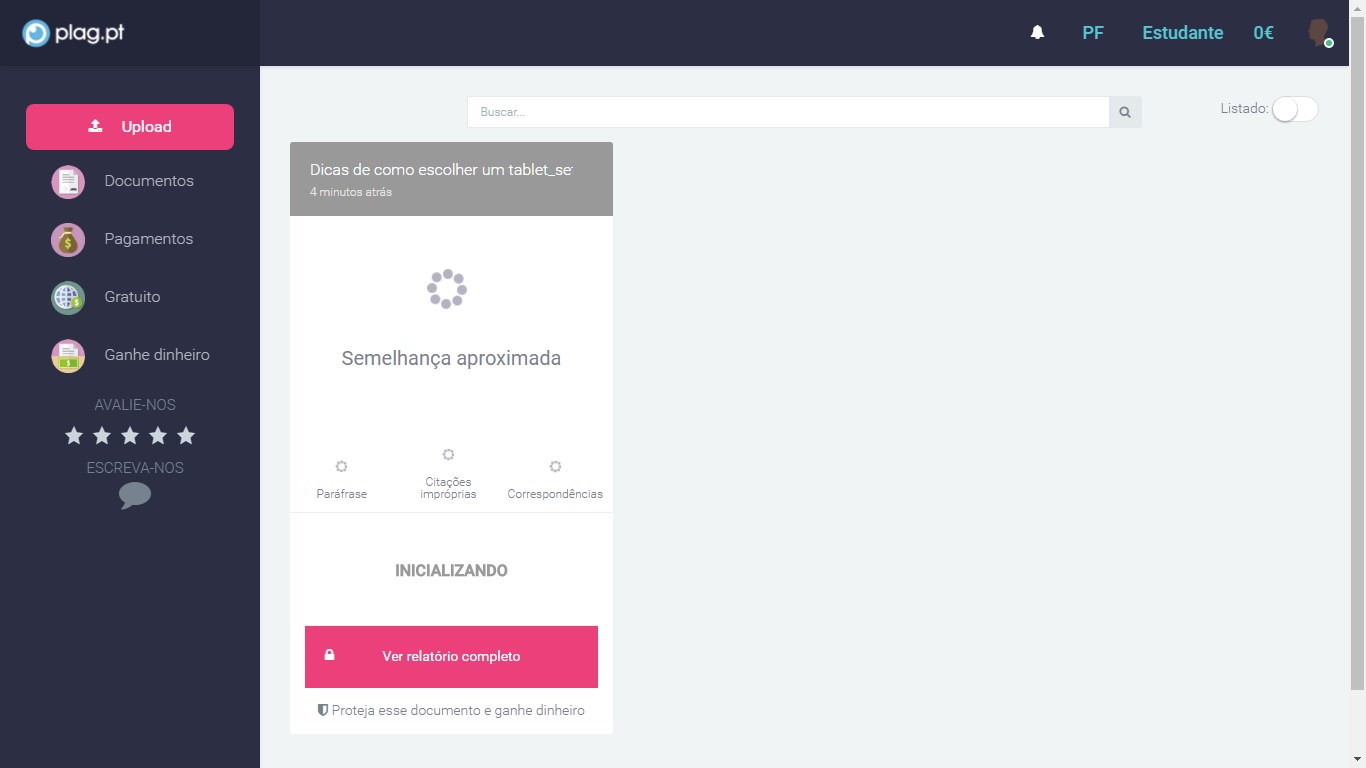Click the Pagamentos money bag icon
The image size is (1366, 768).
(x=68, y=240)
